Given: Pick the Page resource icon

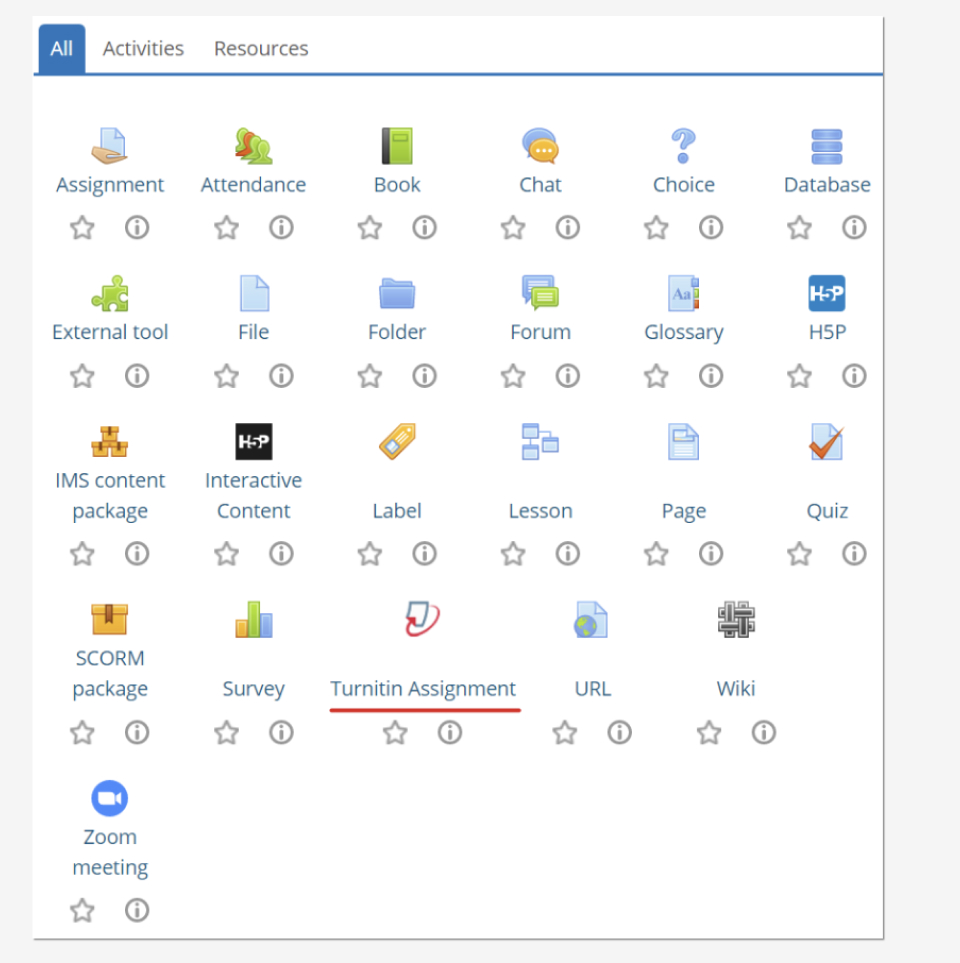Looking at the screenshot, I should tap(684, 442).
